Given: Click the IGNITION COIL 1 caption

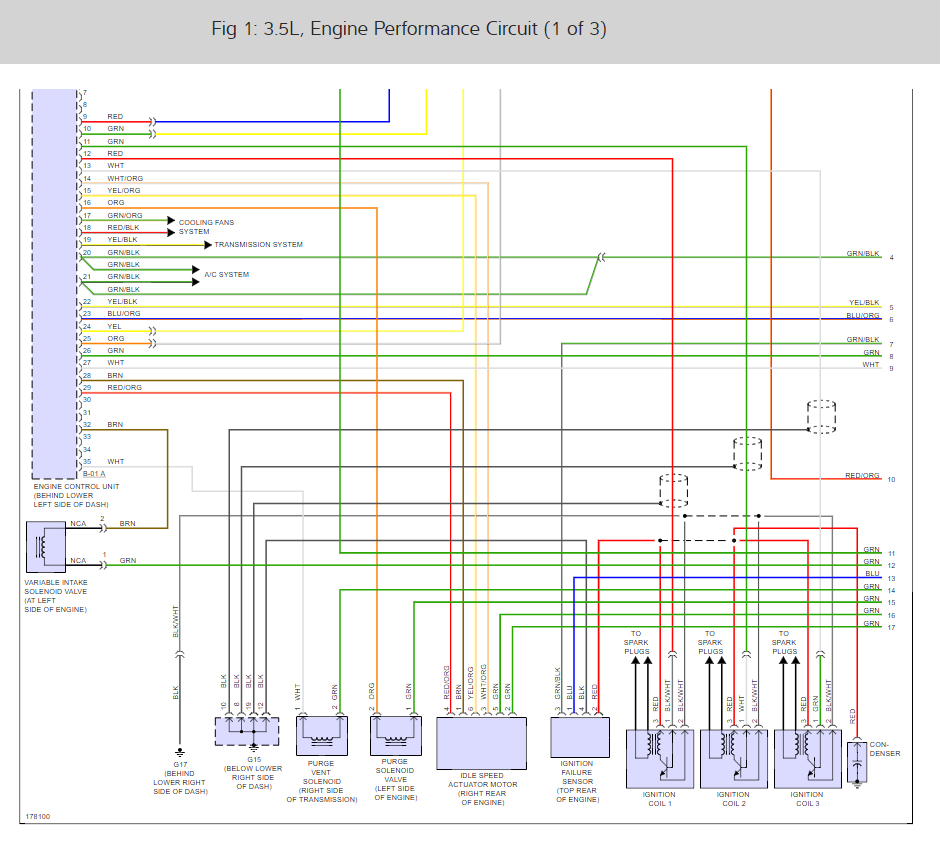Looking at the screenshot, I should (659, 799).
